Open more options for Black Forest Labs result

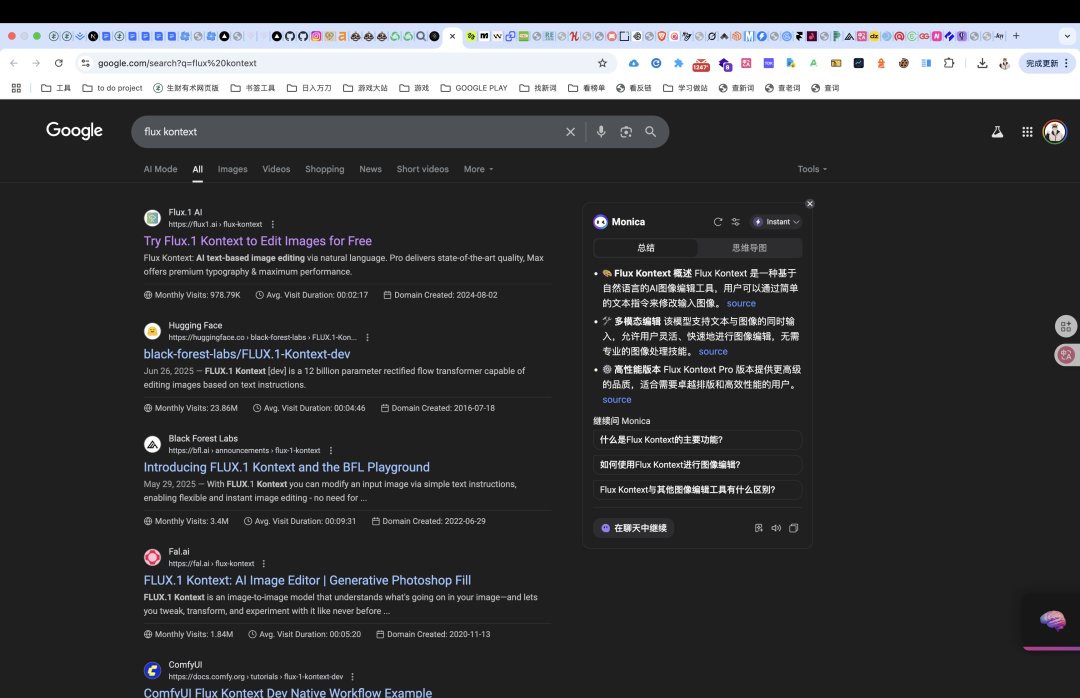(x=331, y=451)
